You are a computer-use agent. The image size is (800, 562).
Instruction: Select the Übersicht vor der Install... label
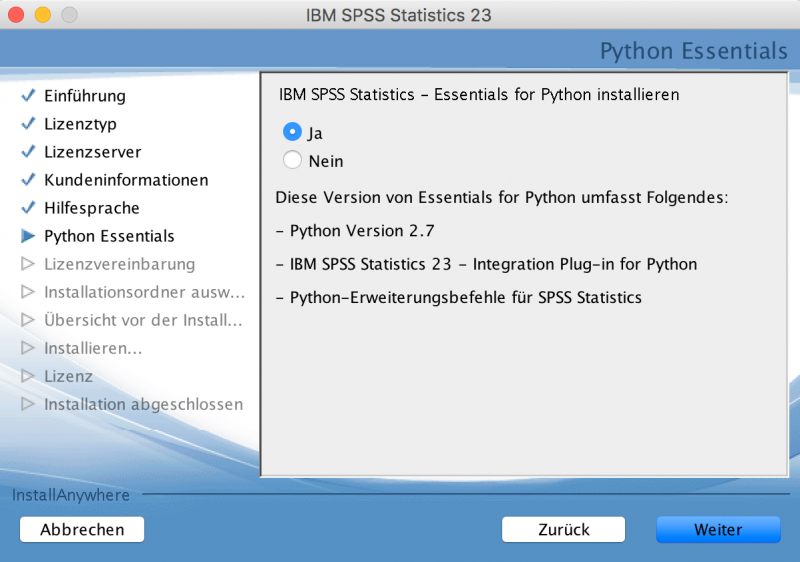(143, 320)
